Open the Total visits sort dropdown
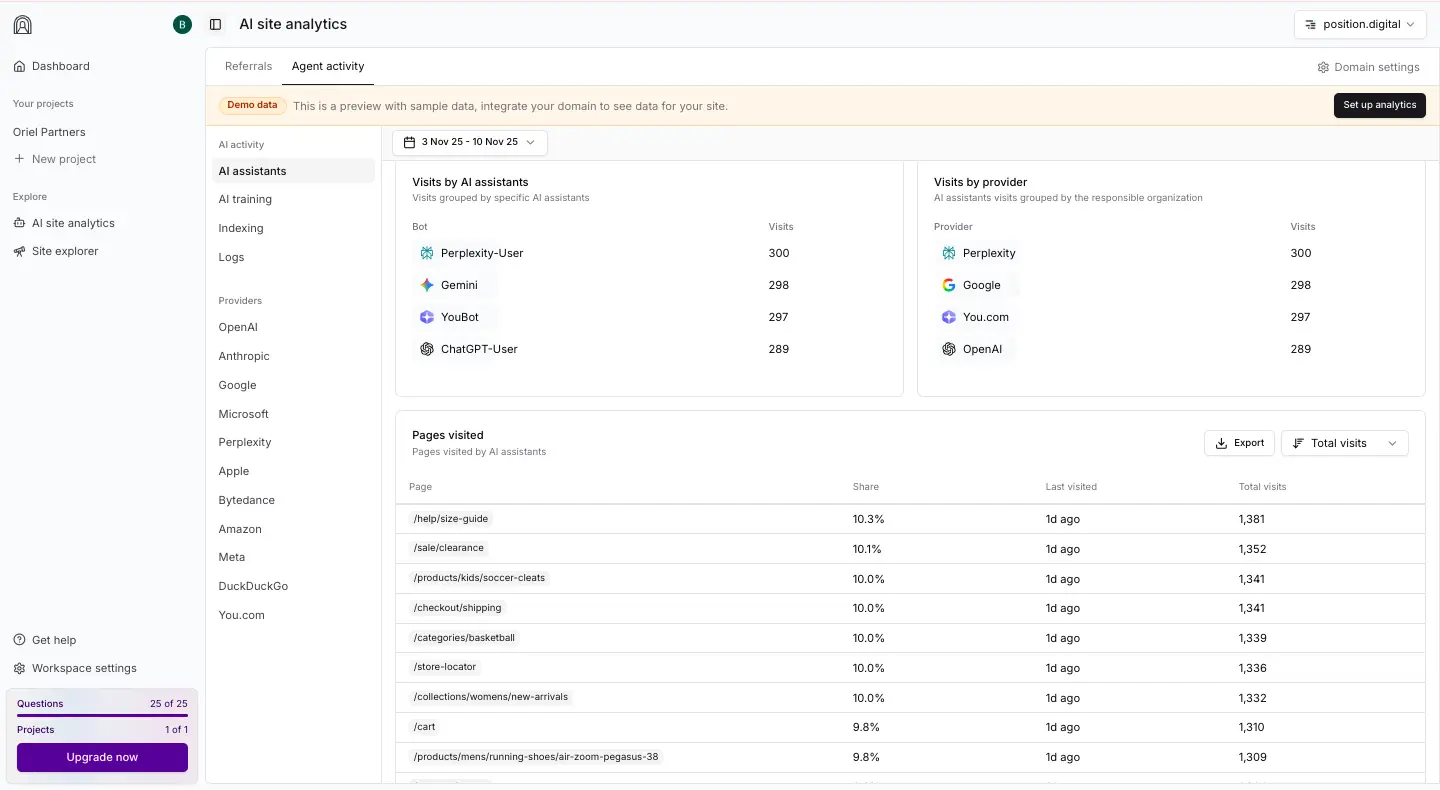 [x=1344, y=443]
